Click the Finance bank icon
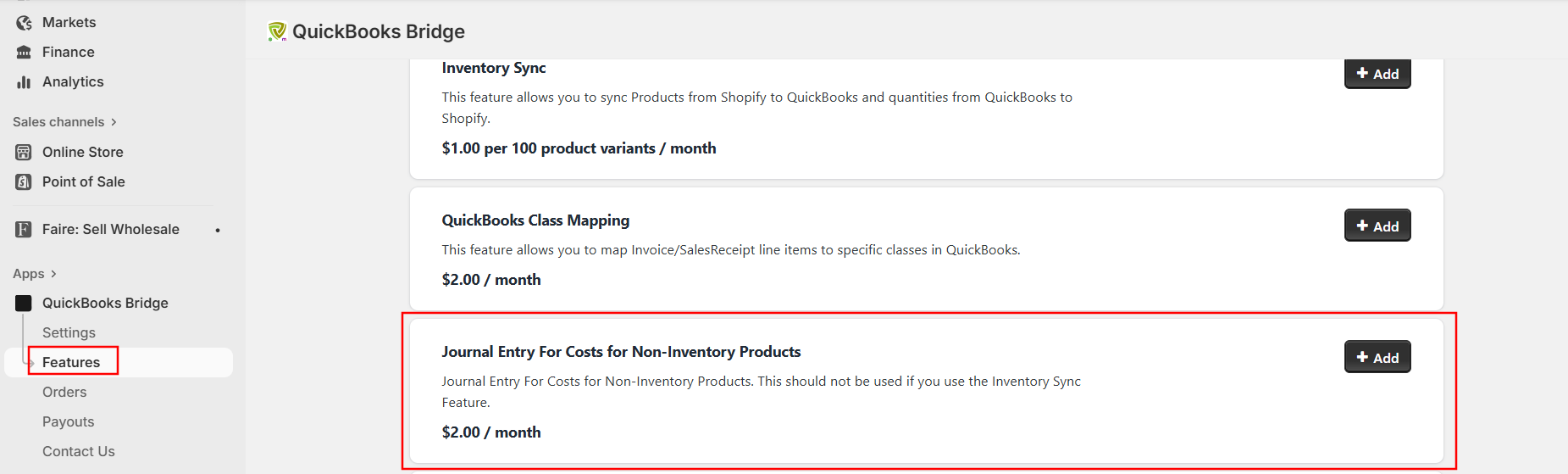The height and width of the screenshot is (474, 1568). pos(24,52)
